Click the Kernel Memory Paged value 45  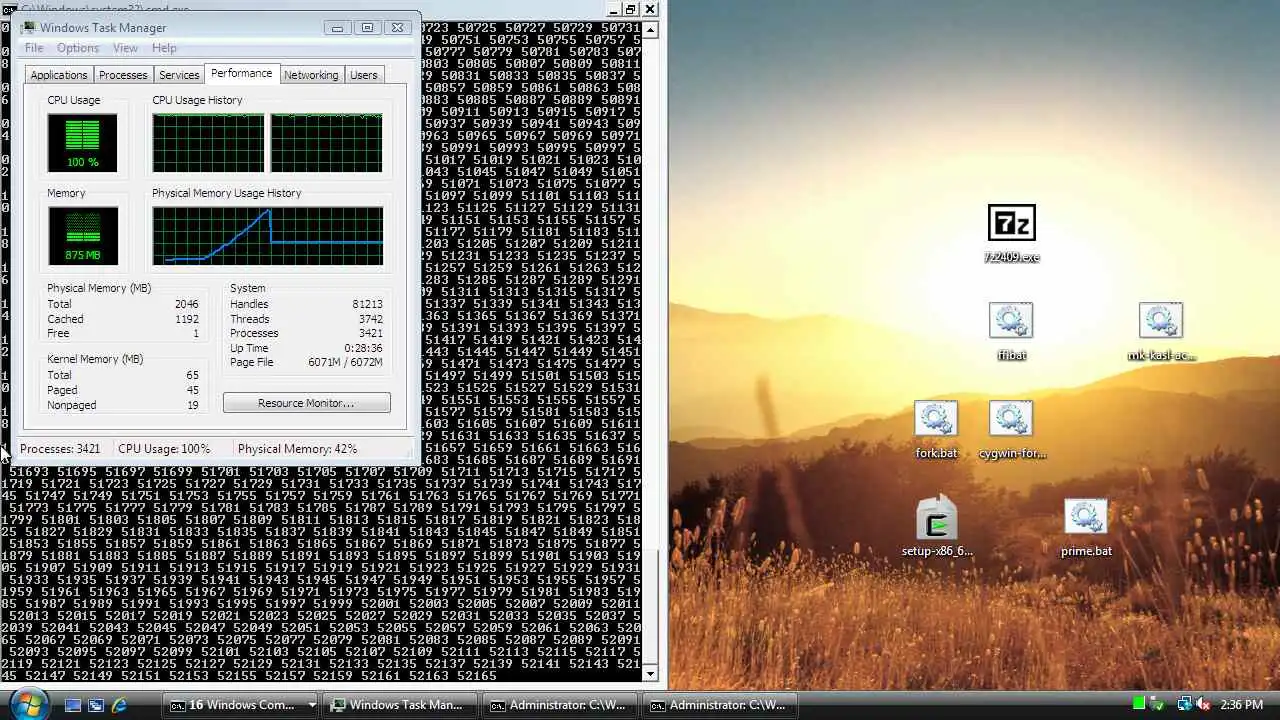pyautogui.click(x=192, y=390)
